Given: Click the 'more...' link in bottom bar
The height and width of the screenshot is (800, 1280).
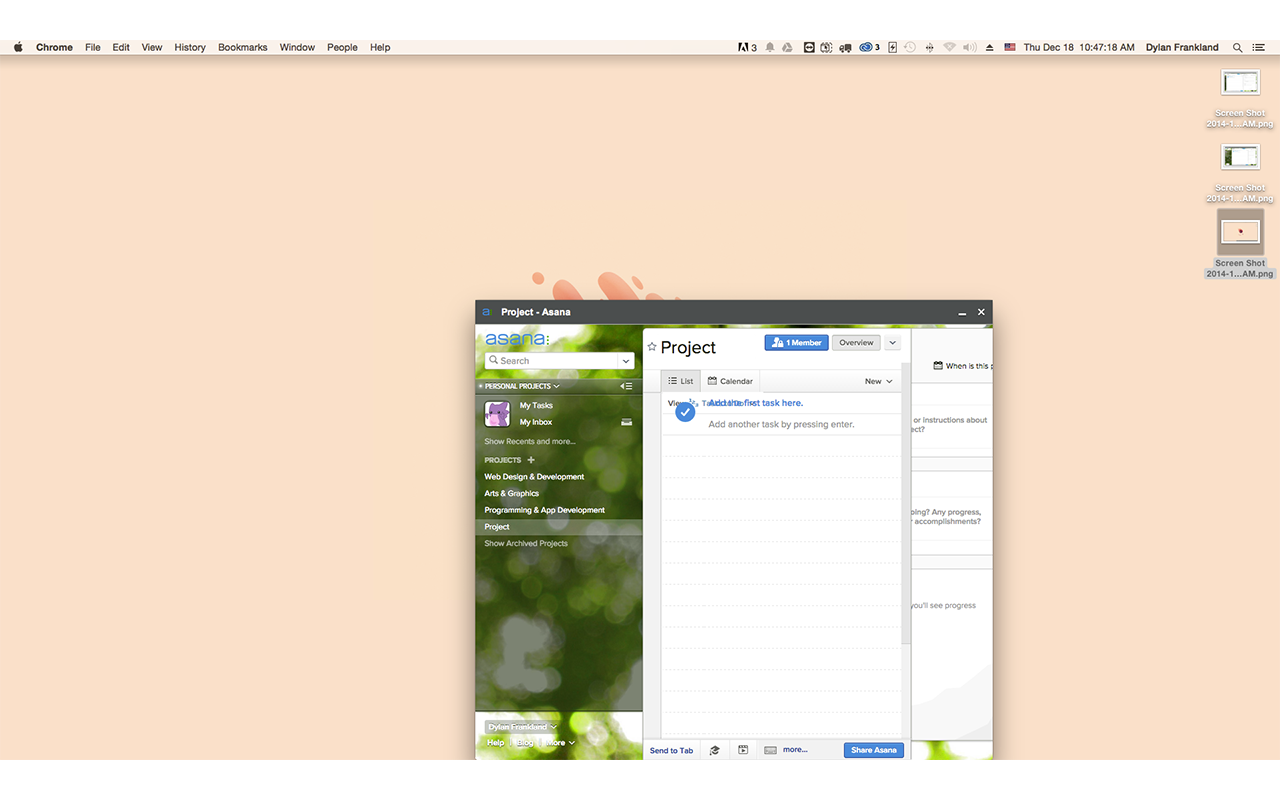Looking at the screenshot, I should pos(795,749).
